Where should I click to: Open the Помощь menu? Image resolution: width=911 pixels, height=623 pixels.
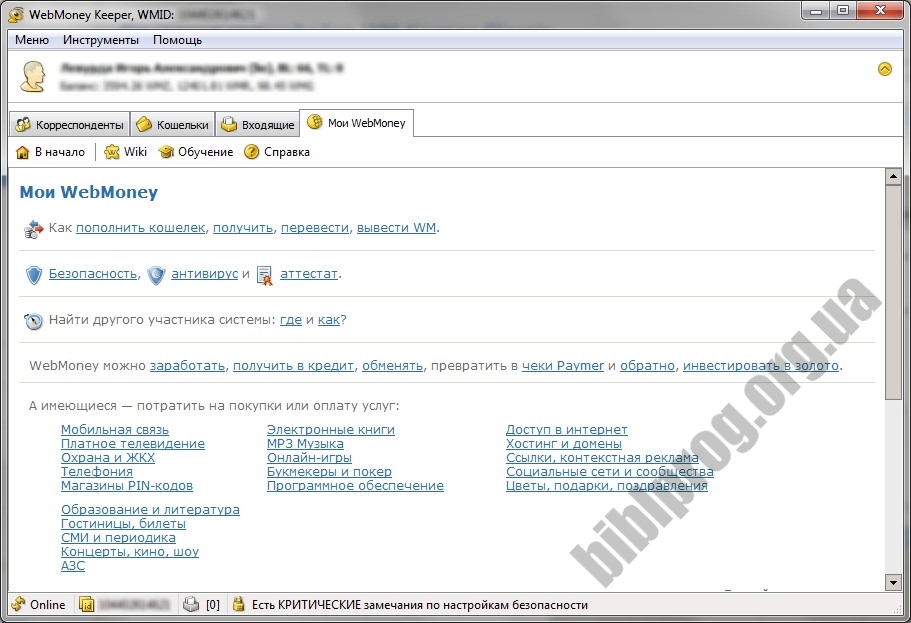coord(177,40)
